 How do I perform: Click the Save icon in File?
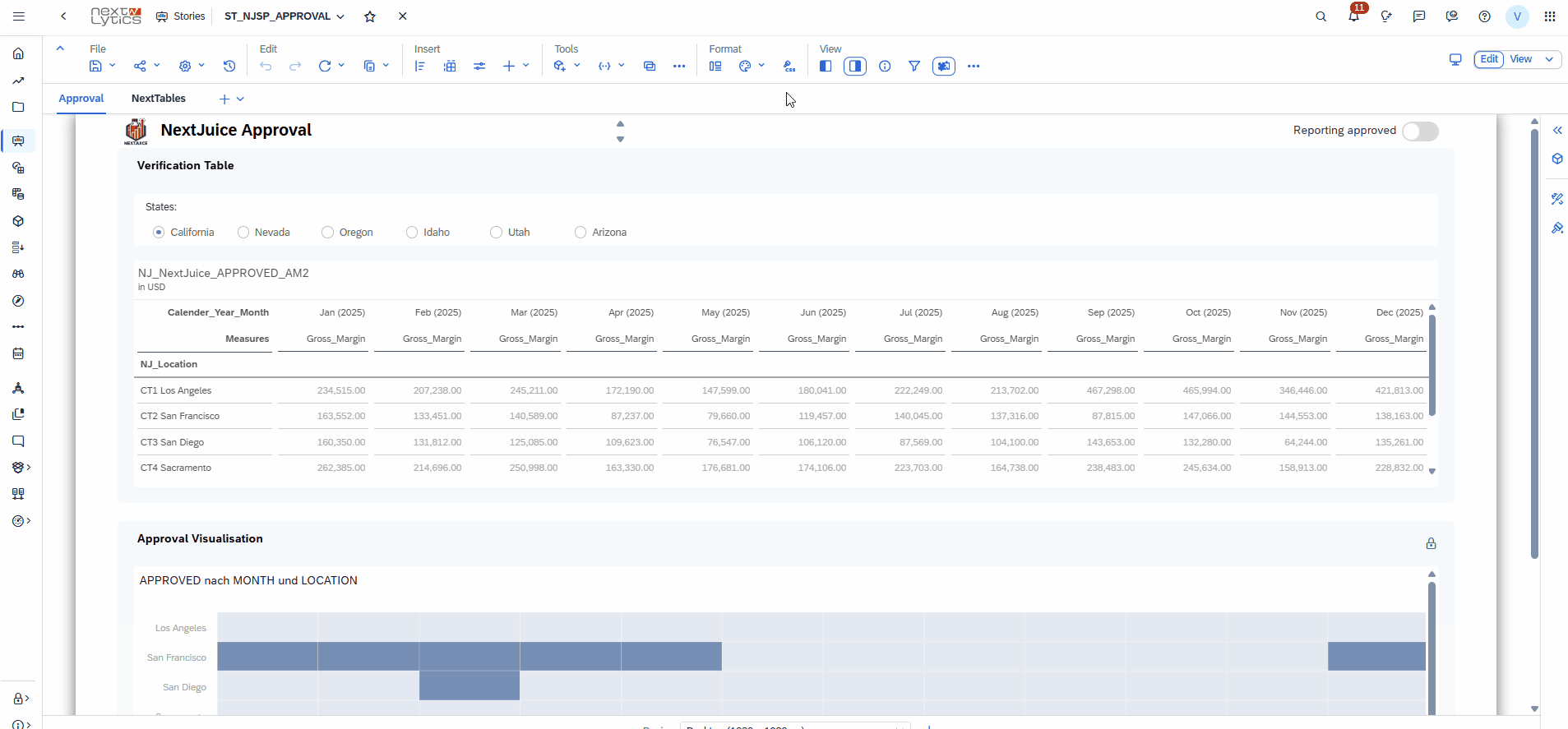[x=96, y=66]
